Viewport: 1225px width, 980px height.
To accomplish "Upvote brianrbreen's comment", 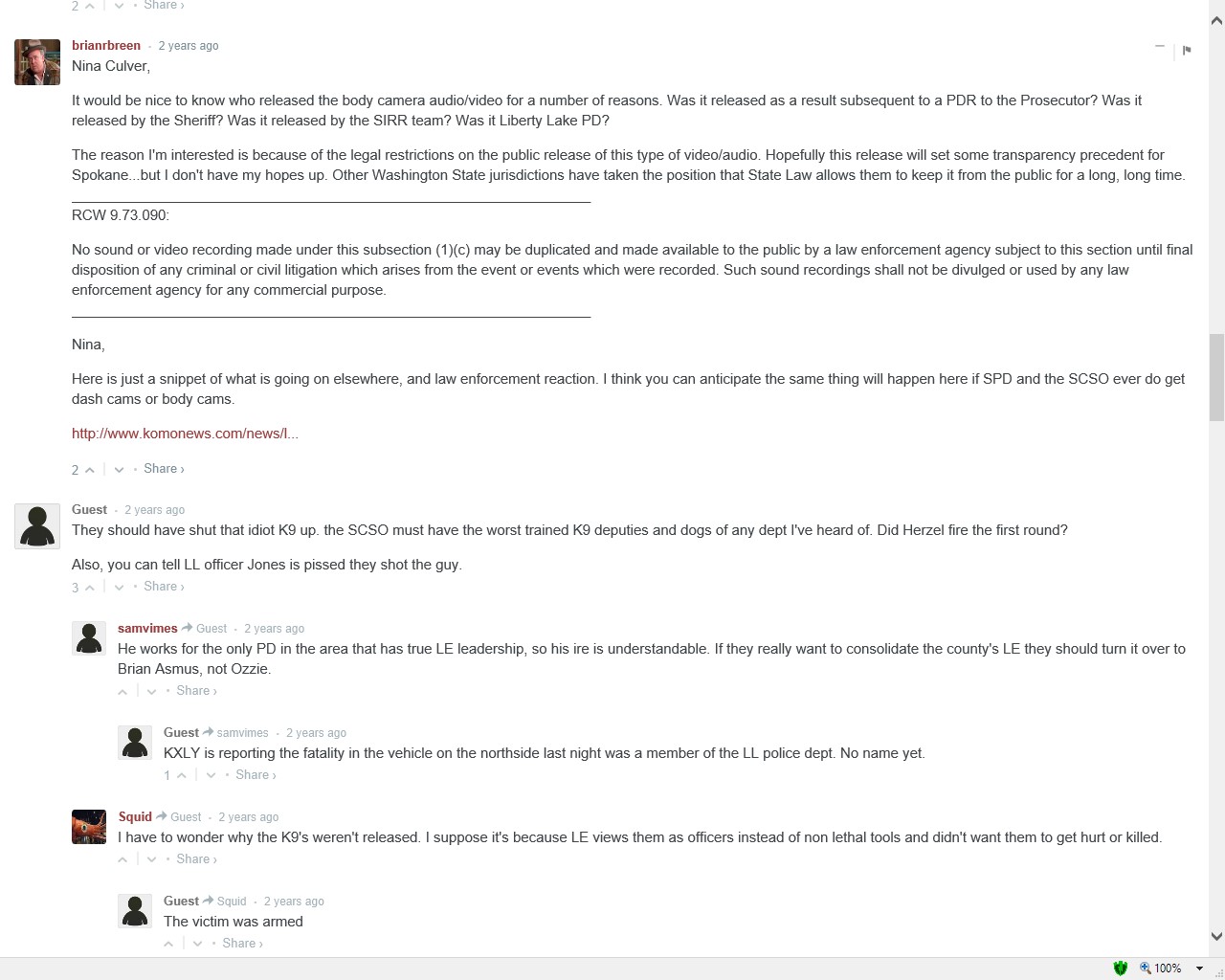I will click(89, 470).
